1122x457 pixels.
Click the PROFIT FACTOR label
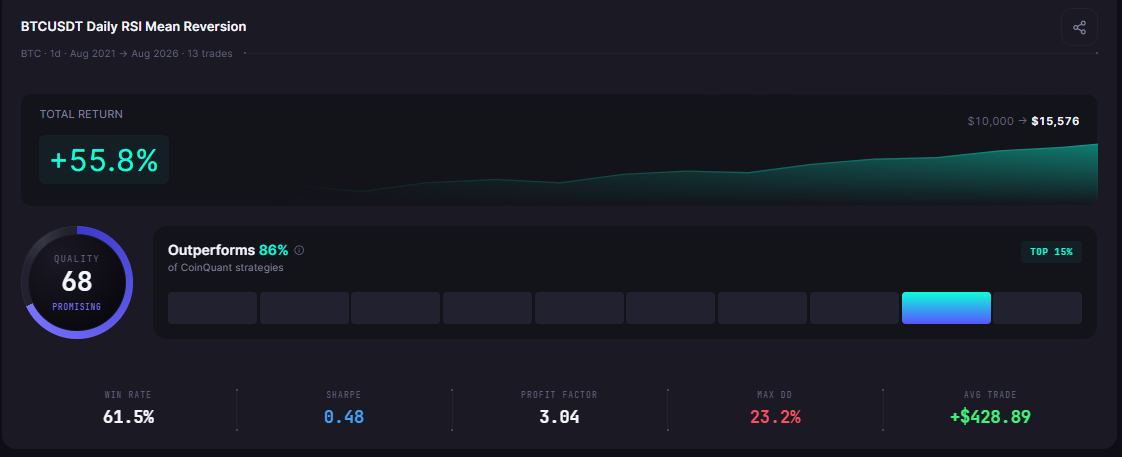coord(559,395)
